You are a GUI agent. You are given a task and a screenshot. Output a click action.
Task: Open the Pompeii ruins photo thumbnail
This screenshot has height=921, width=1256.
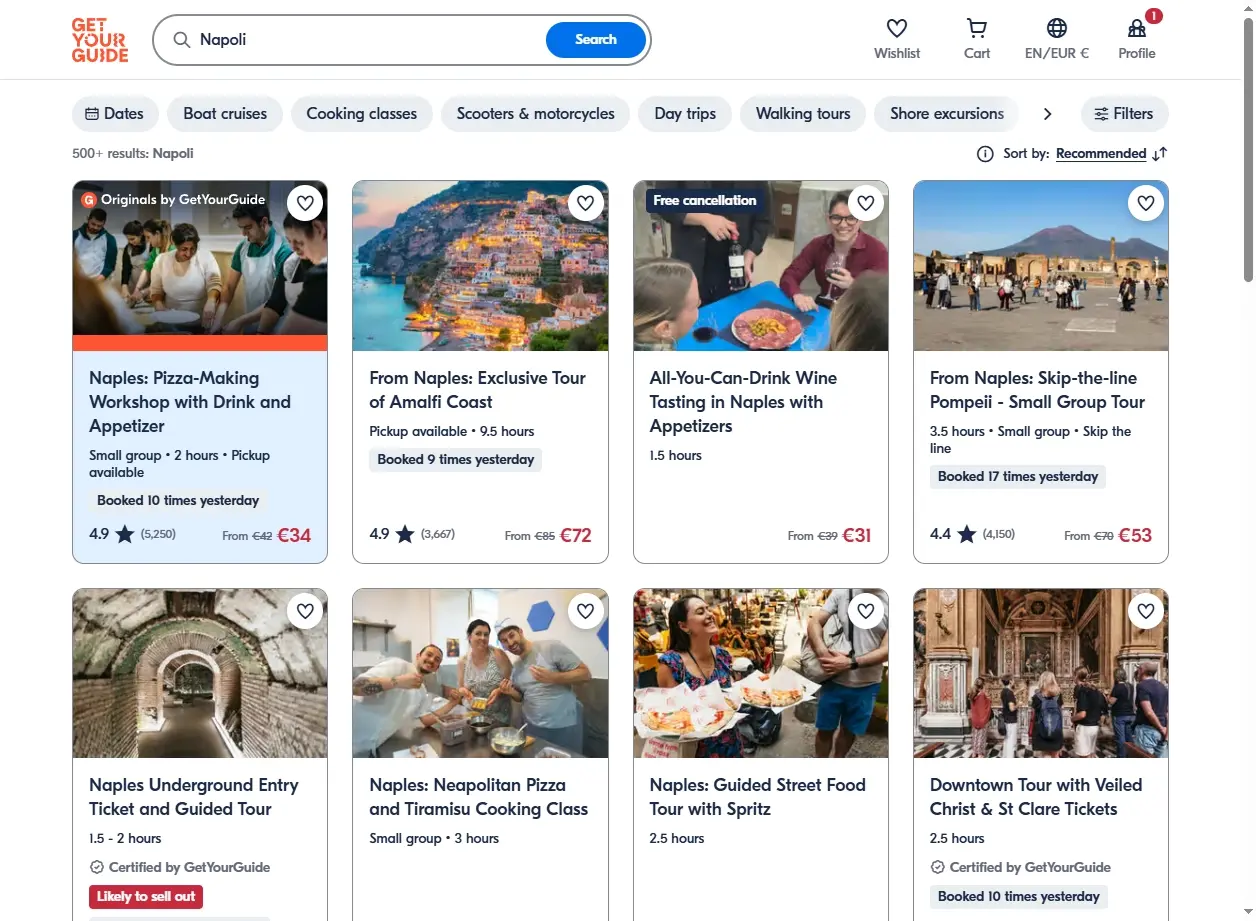[x=1041, y=266]
